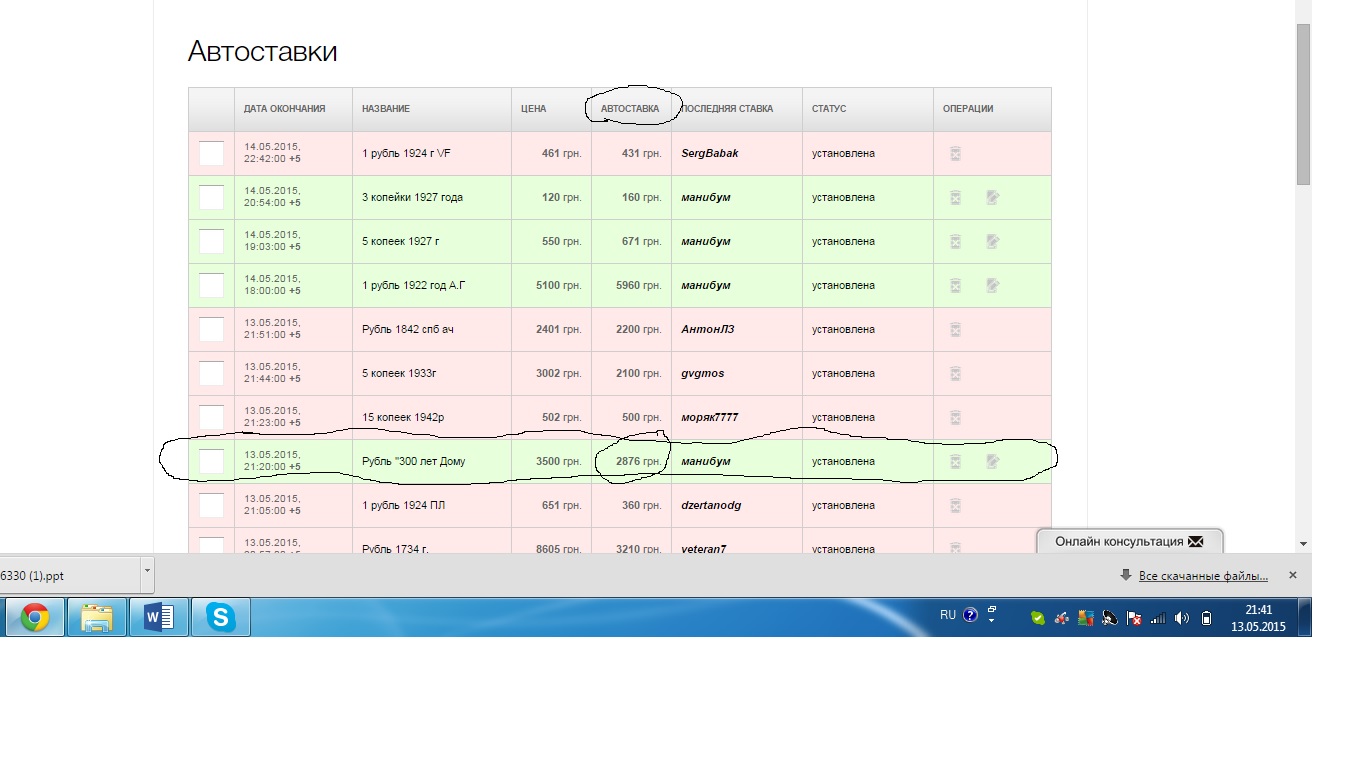Delete autobid for 1 рубль 1922 год А.Г
This screenshot has width=1366, height=768.
point(955,286)
